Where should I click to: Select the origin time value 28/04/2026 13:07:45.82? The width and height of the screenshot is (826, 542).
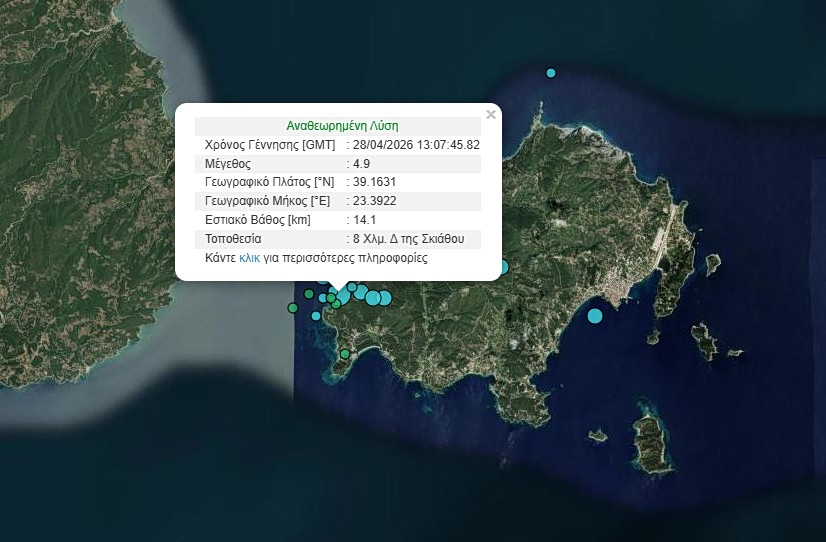tap(416, 145)
